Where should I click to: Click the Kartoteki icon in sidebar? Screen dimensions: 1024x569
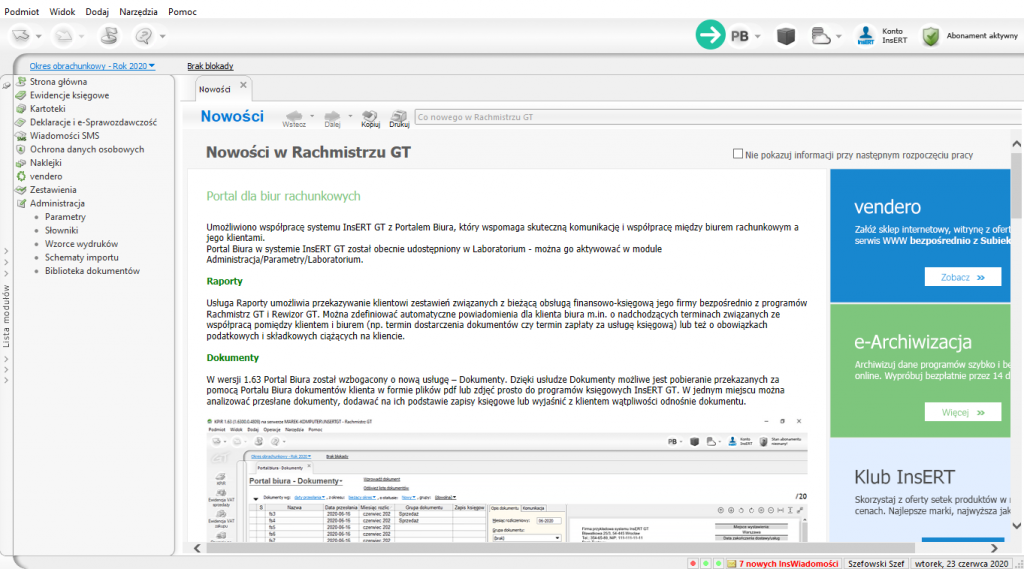click(21, 108)
